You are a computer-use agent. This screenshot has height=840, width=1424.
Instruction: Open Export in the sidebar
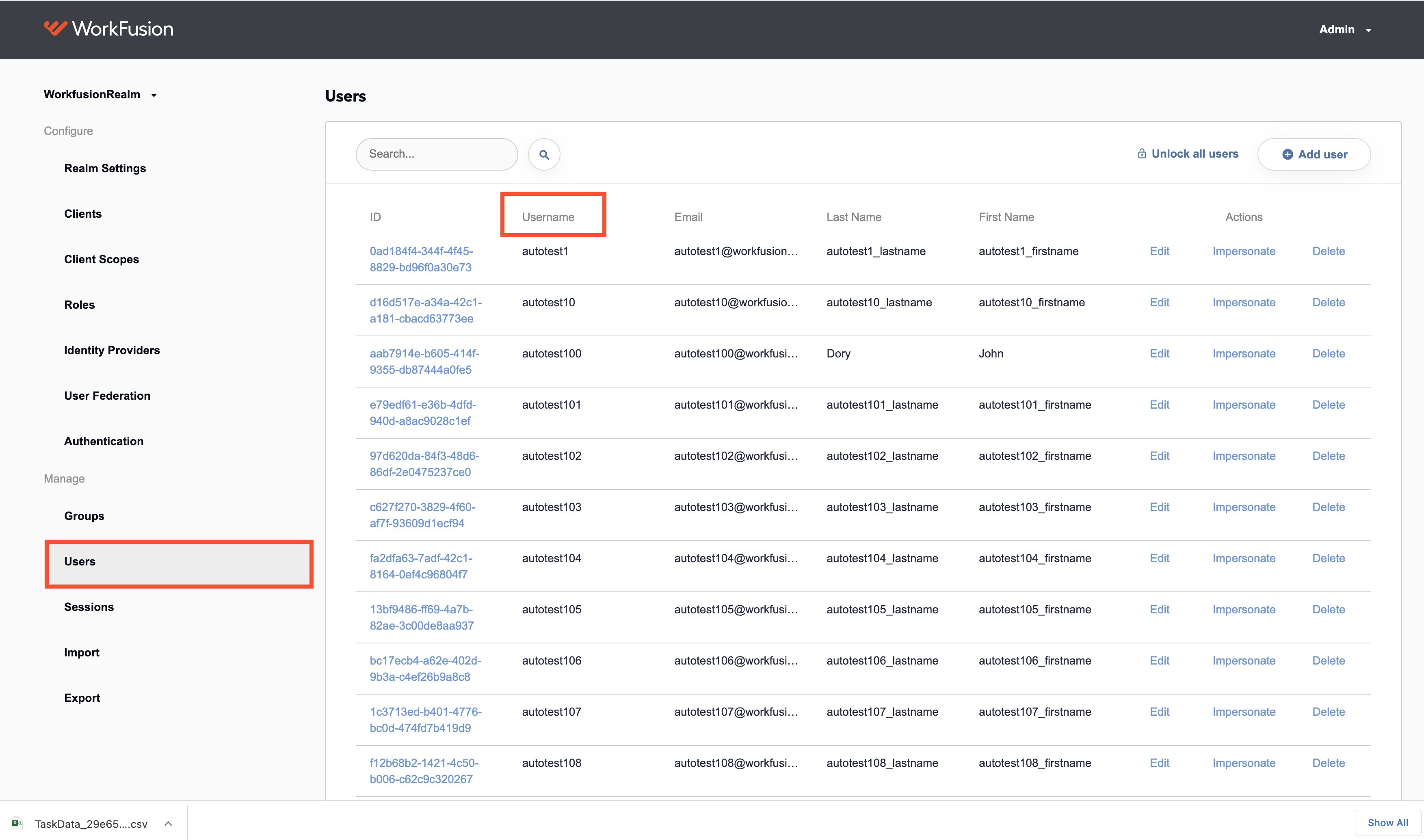click(82, 698)
